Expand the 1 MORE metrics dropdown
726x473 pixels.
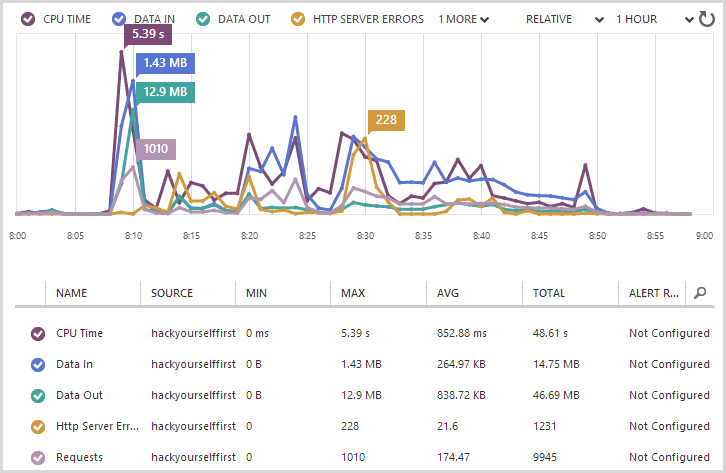[x=463, y=19]
